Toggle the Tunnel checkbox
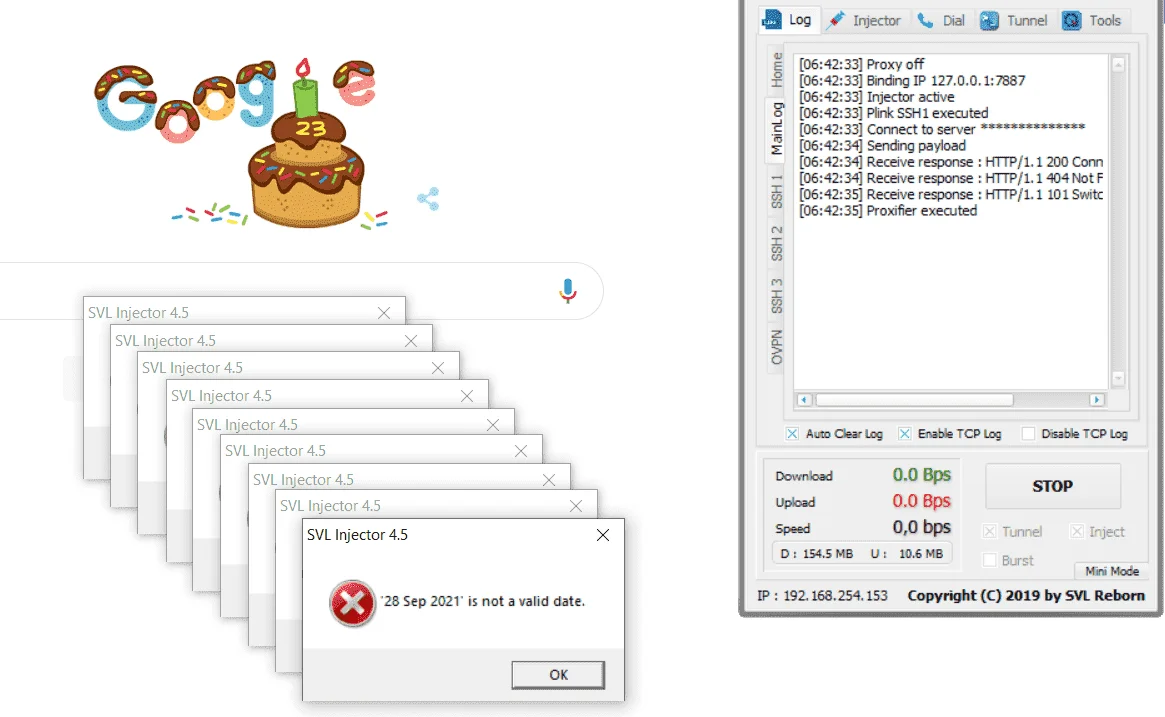 (x=990, y=531)
